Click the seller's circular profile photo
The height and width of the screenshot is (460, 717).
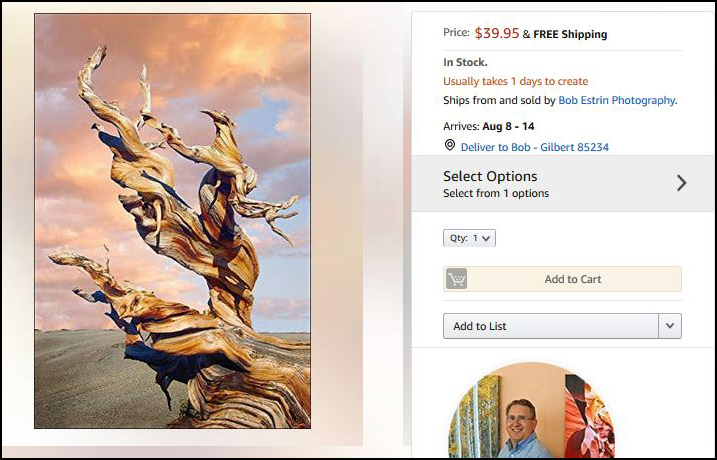point(531,411)
